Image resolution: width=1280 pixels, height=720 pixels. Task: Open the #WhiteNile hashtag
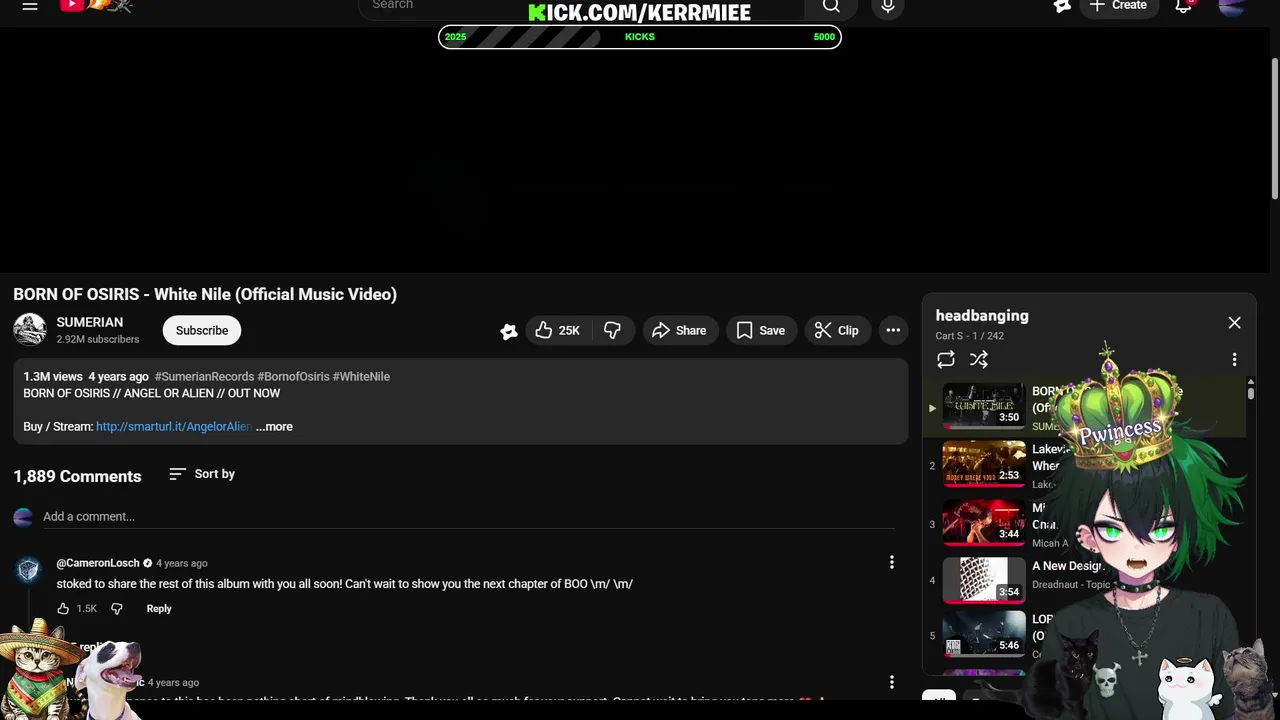[361, 376]
